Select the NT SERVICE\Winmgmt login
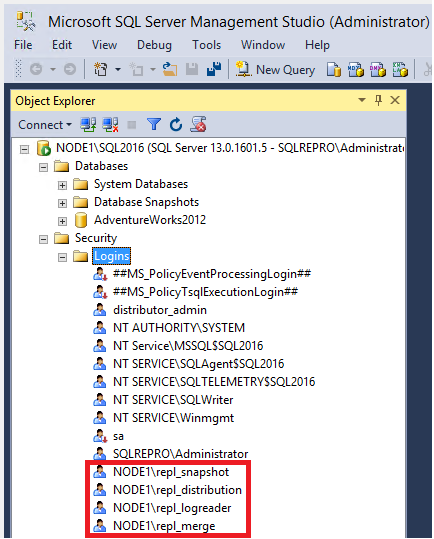Screen dimensions: 434x539 click(173, 418)
